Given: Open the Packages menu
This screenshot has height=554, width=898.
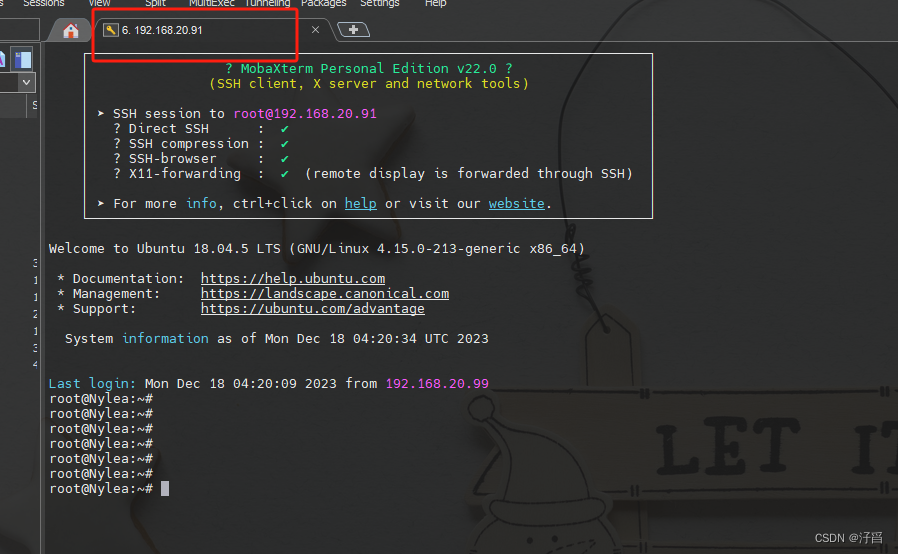Looking at the screenshot, I should pos(324,3).
